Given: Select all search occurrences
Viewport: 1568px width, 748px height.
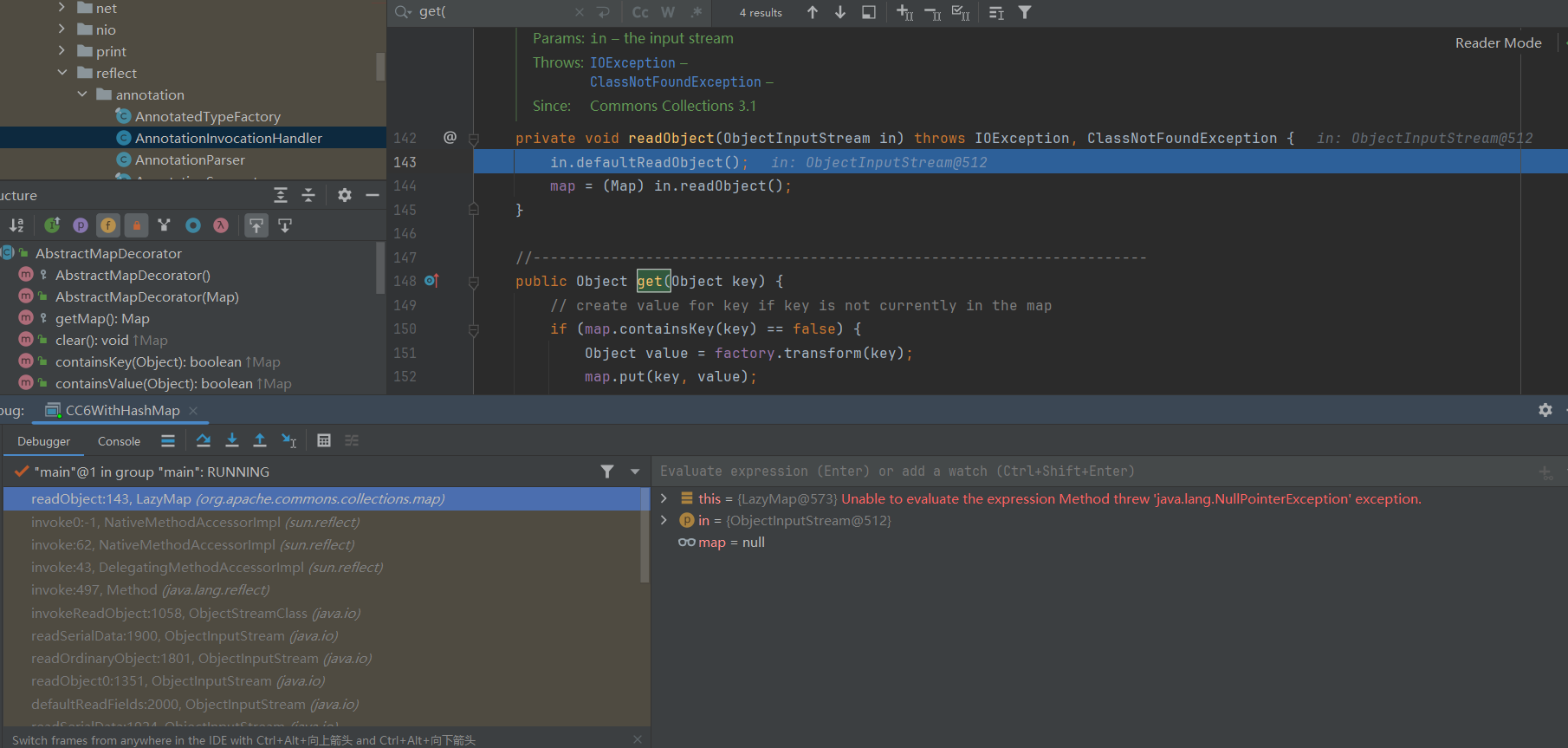Looking at the screenshot, I should tap(961, 12).
